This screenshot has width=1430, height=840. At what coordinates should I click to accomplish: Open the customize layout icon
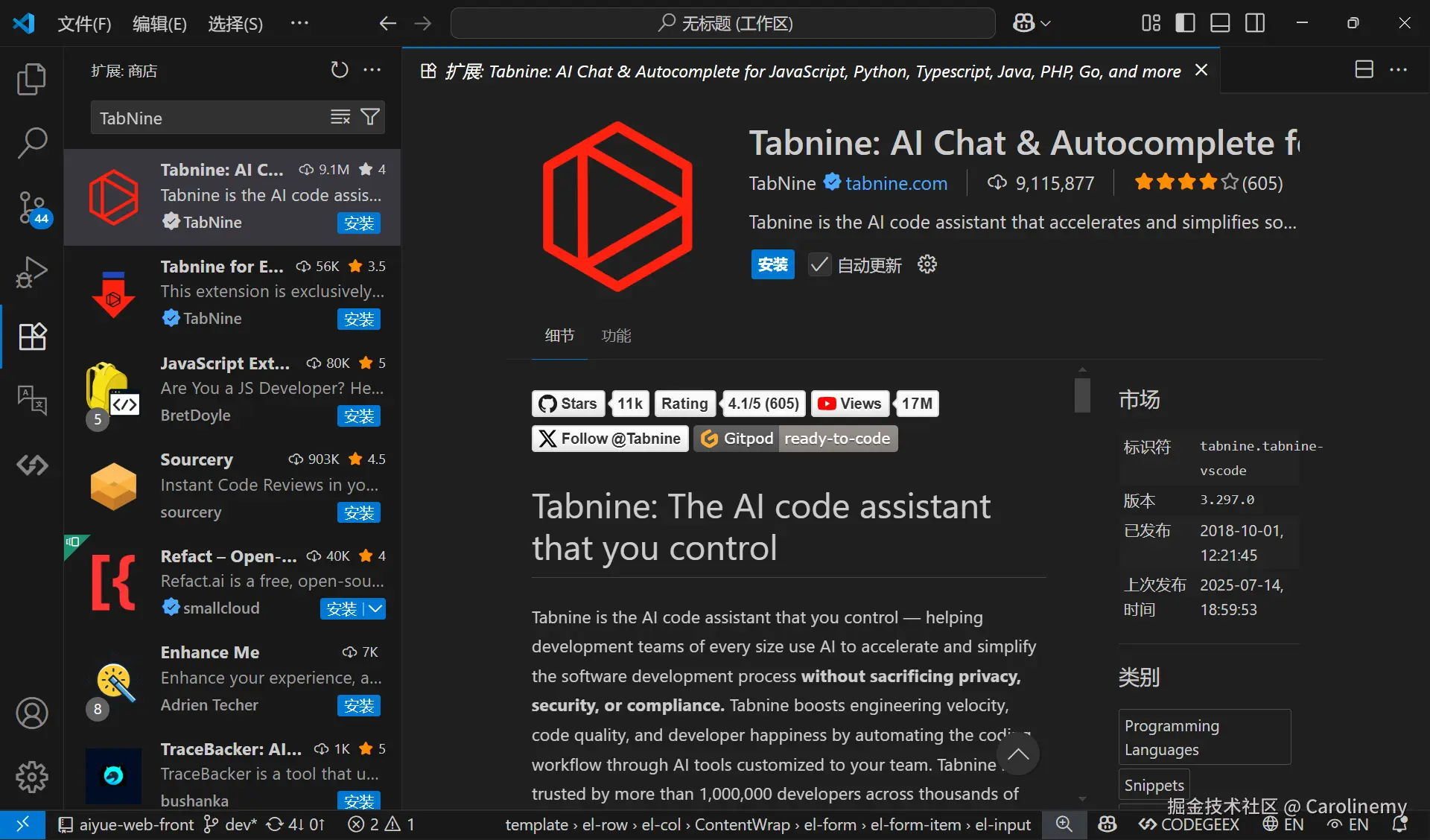pos(1151,23)
